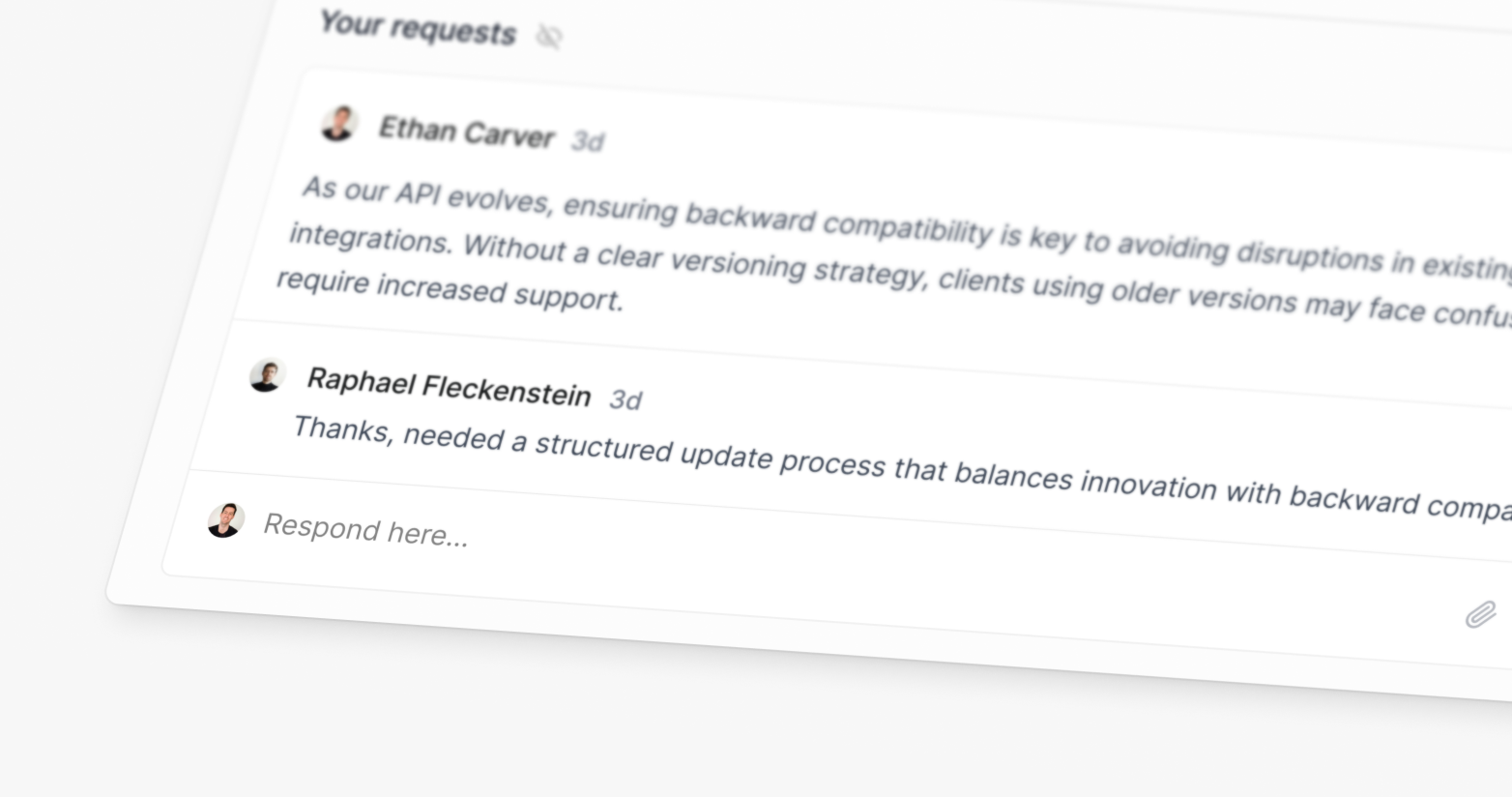1512x797 pixels.
Task: Open Raphael Fleckenstein's avatar photo
Action: [266, 375]
